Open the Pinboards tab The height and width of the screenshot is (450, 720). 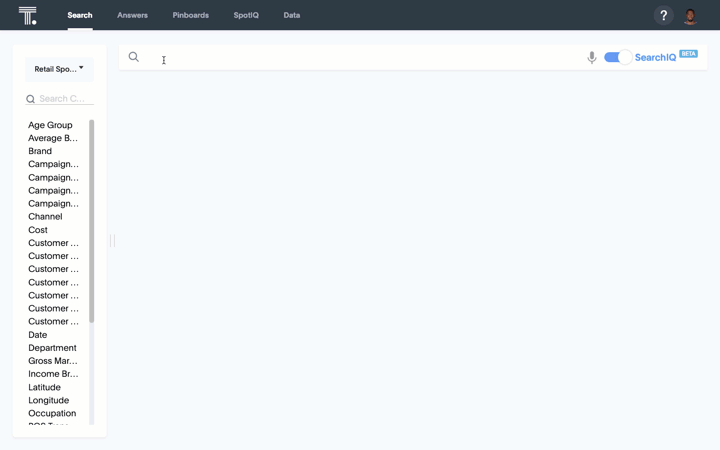point(191,15)
